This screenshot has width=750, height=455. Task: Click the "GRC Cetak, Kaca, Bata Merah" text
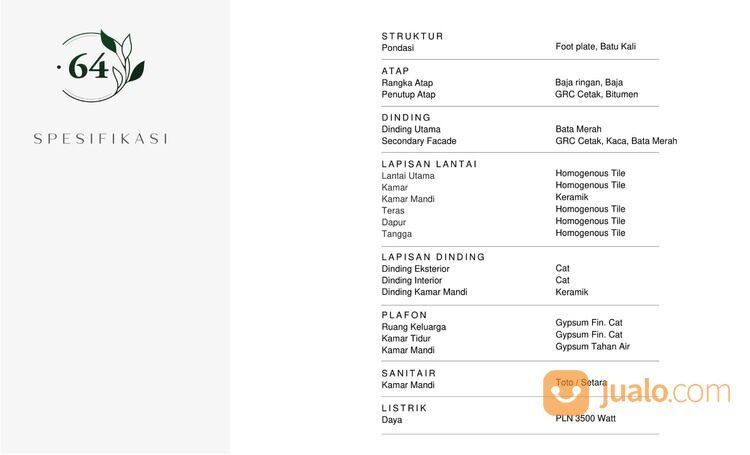click(616, 141)
